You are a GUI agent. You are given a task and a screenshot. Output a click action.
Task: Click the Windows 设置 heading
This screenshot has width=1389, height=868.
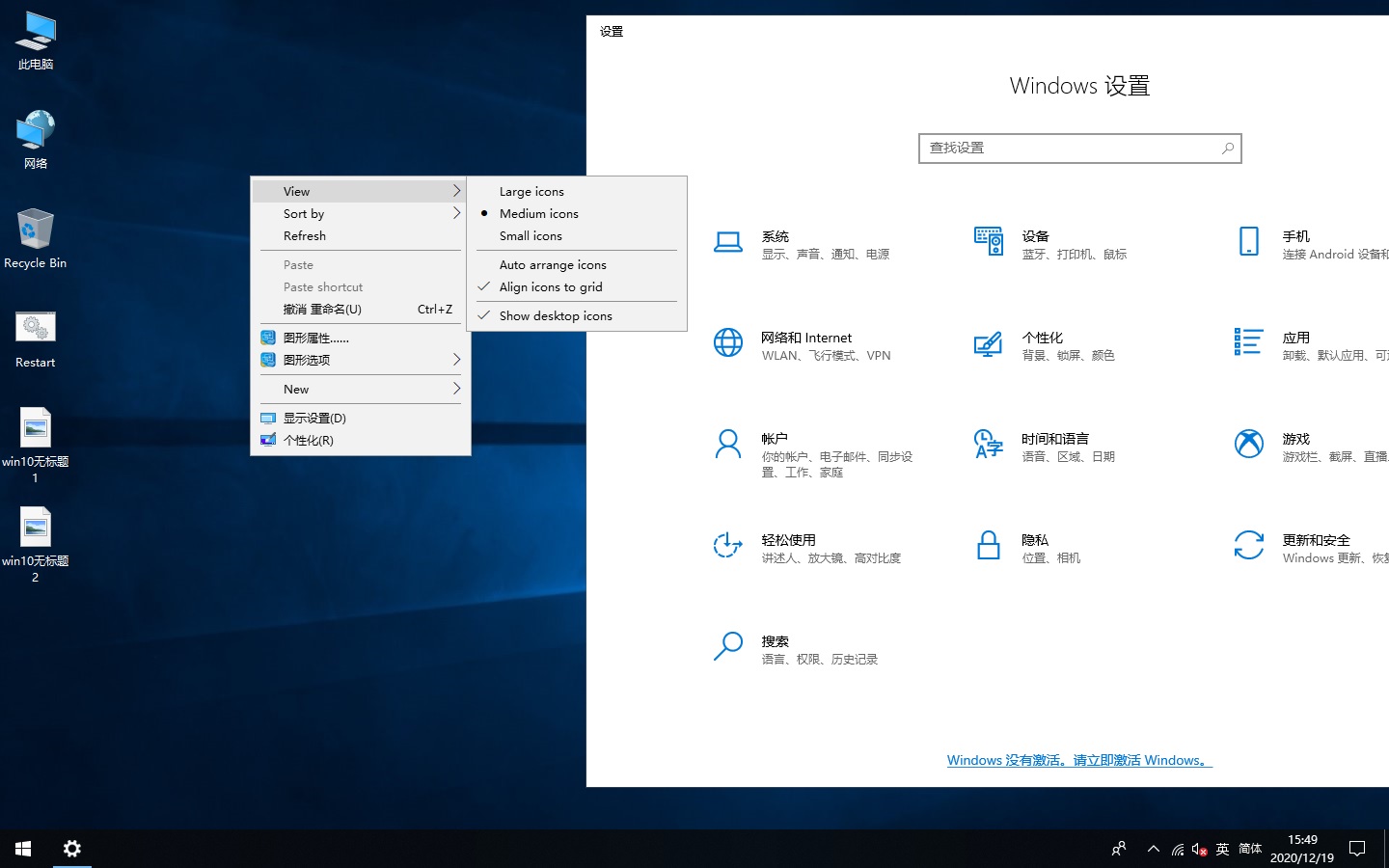1079,86
